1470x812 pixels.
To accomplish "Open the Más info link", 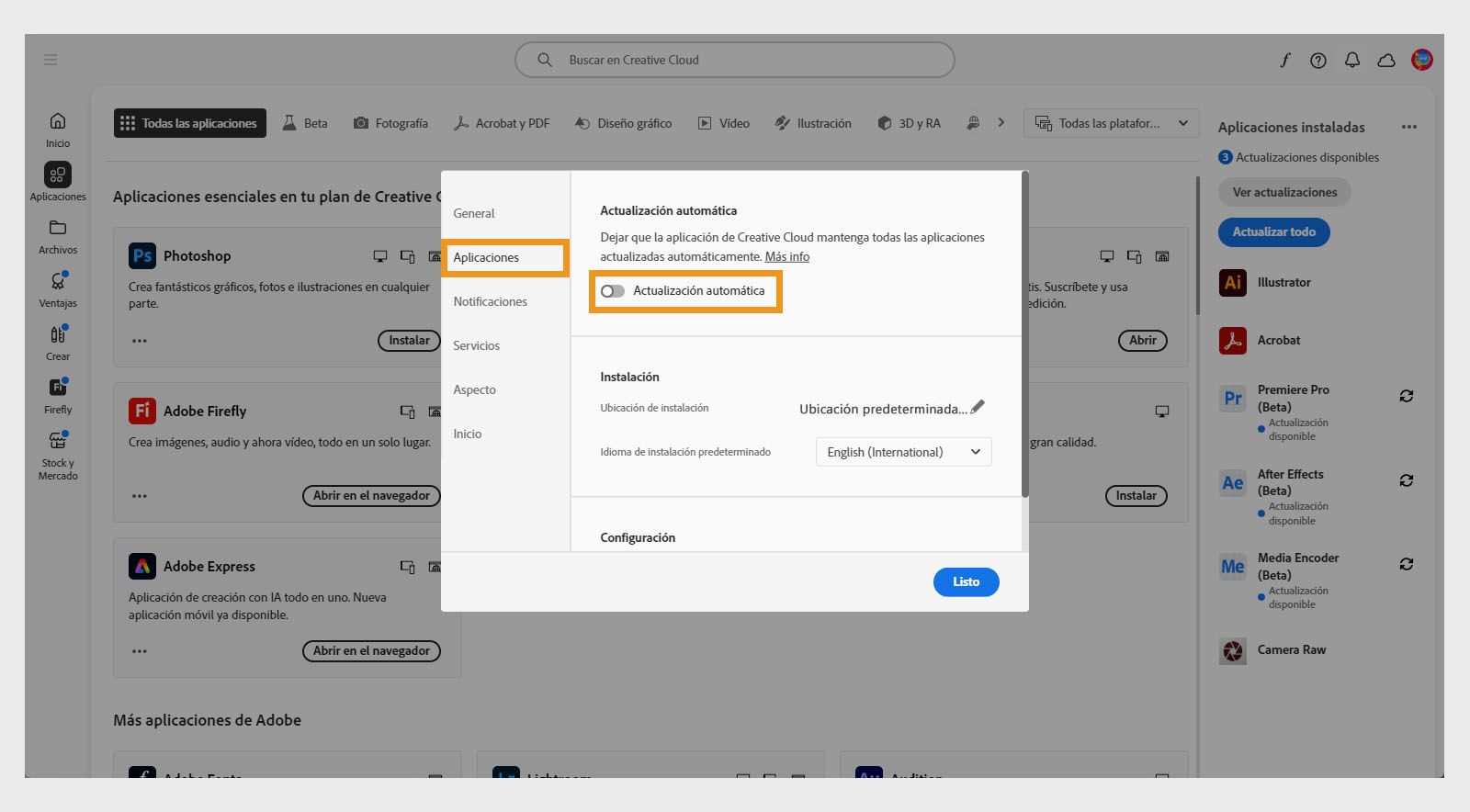I will [x=787, y=257].
